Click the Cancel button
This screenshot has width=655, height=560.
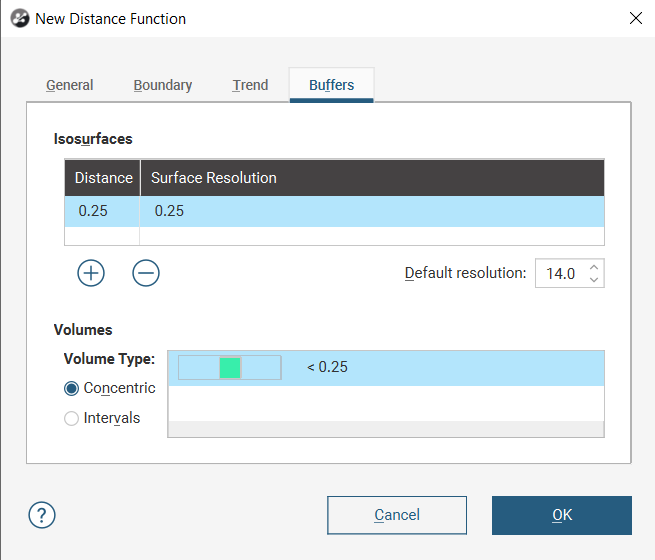tap(397, 515)
